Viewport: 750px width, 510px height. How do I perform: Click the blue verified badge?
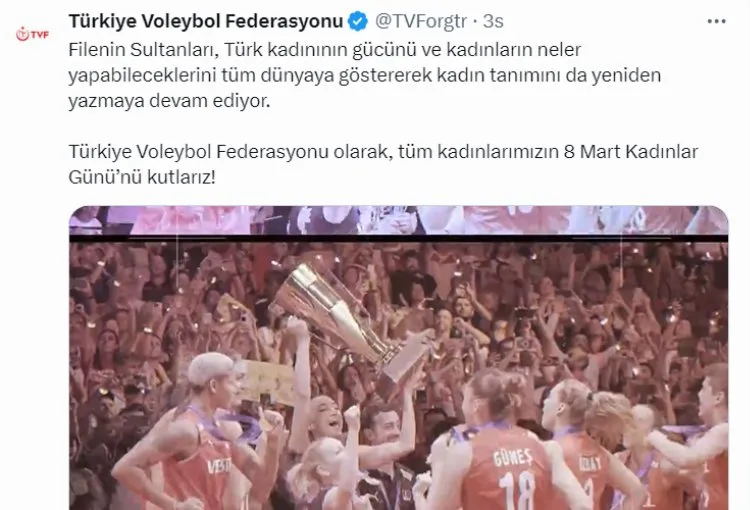tap(358, 22)
